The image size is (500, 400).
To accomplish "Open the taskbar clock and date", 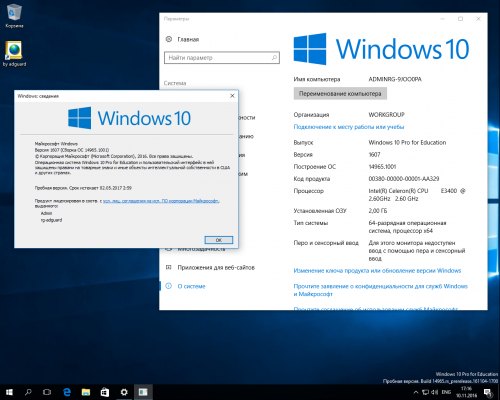I will click(x=466, y=392).
